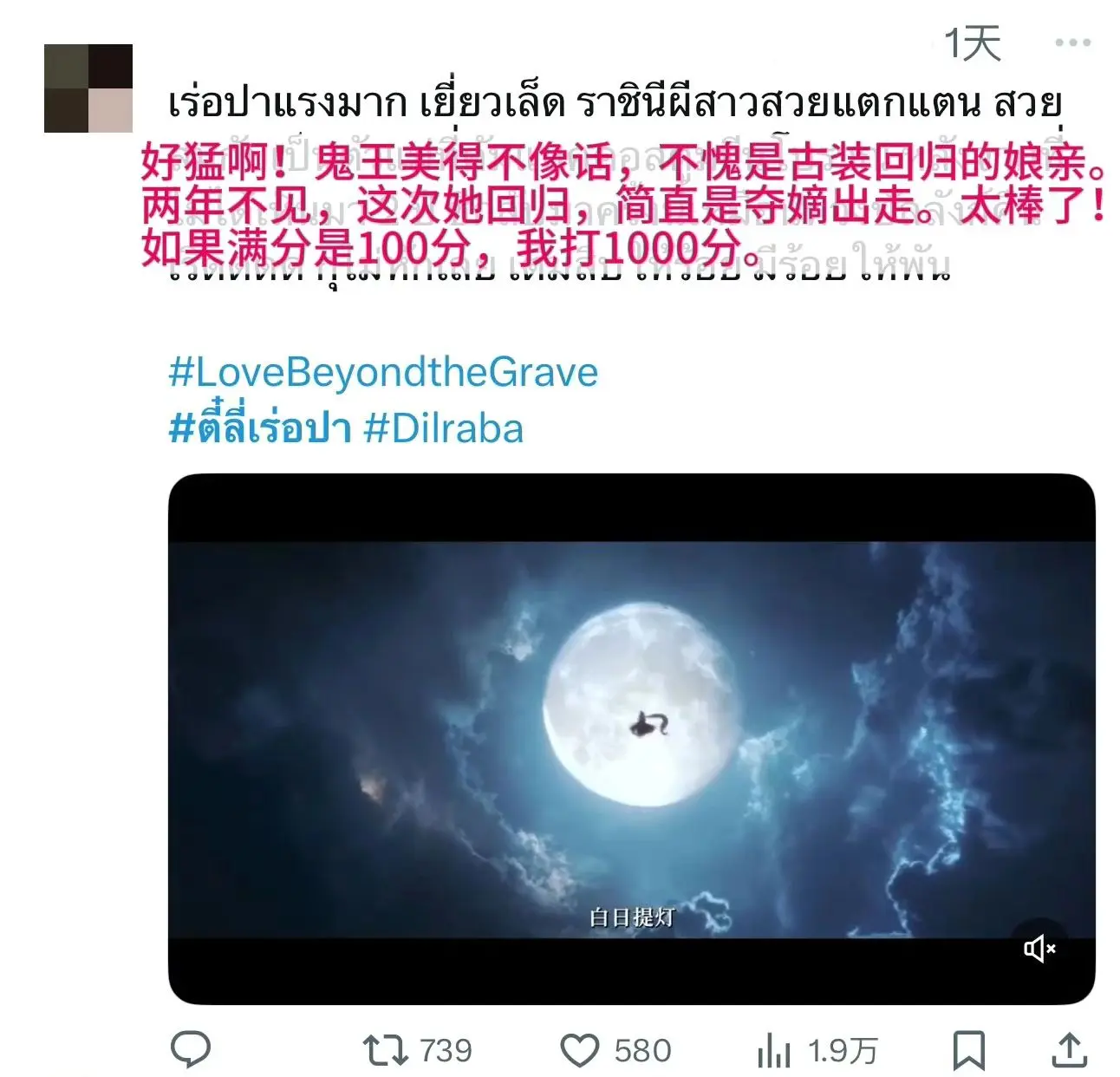This screenshot has width=1120, height=1077.
Task: Unmute the video with speaker icon
Action: [1039, 949]
